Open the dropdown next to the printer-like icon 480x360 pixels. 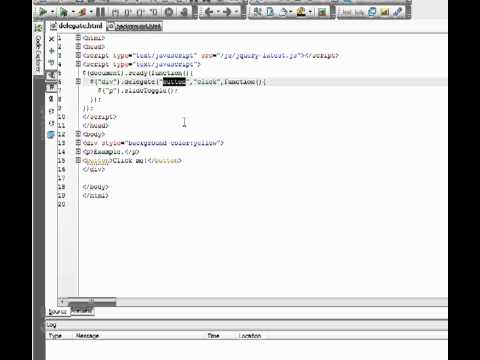(291, 12)
